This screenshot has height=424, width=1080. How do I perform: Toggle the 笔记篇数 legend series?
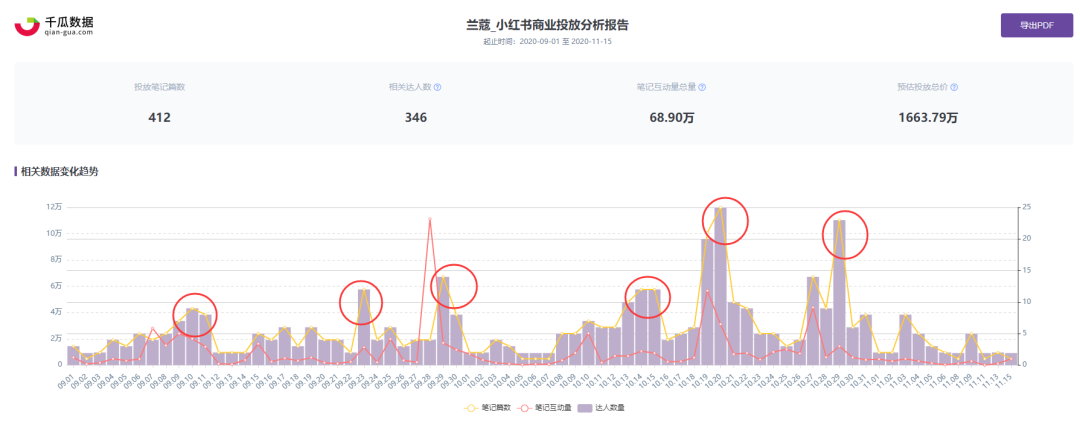tap(489, 408)
